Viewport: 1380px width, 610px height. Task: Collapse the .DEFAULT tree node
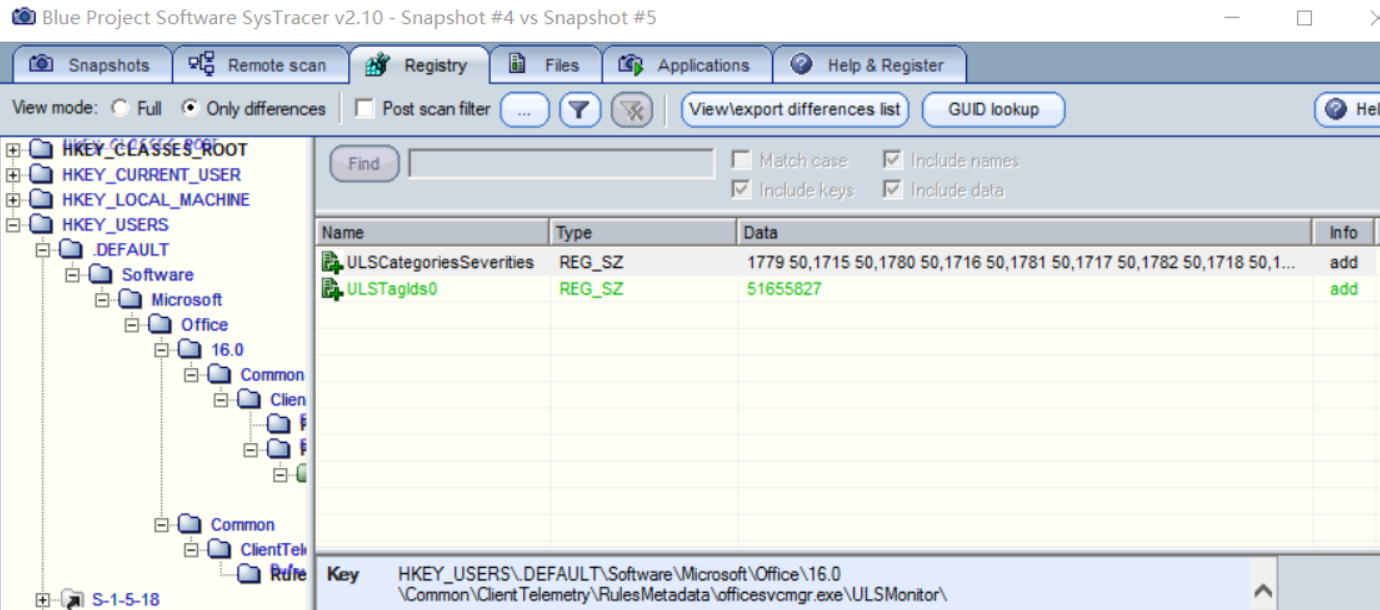[x=43, y=249]
